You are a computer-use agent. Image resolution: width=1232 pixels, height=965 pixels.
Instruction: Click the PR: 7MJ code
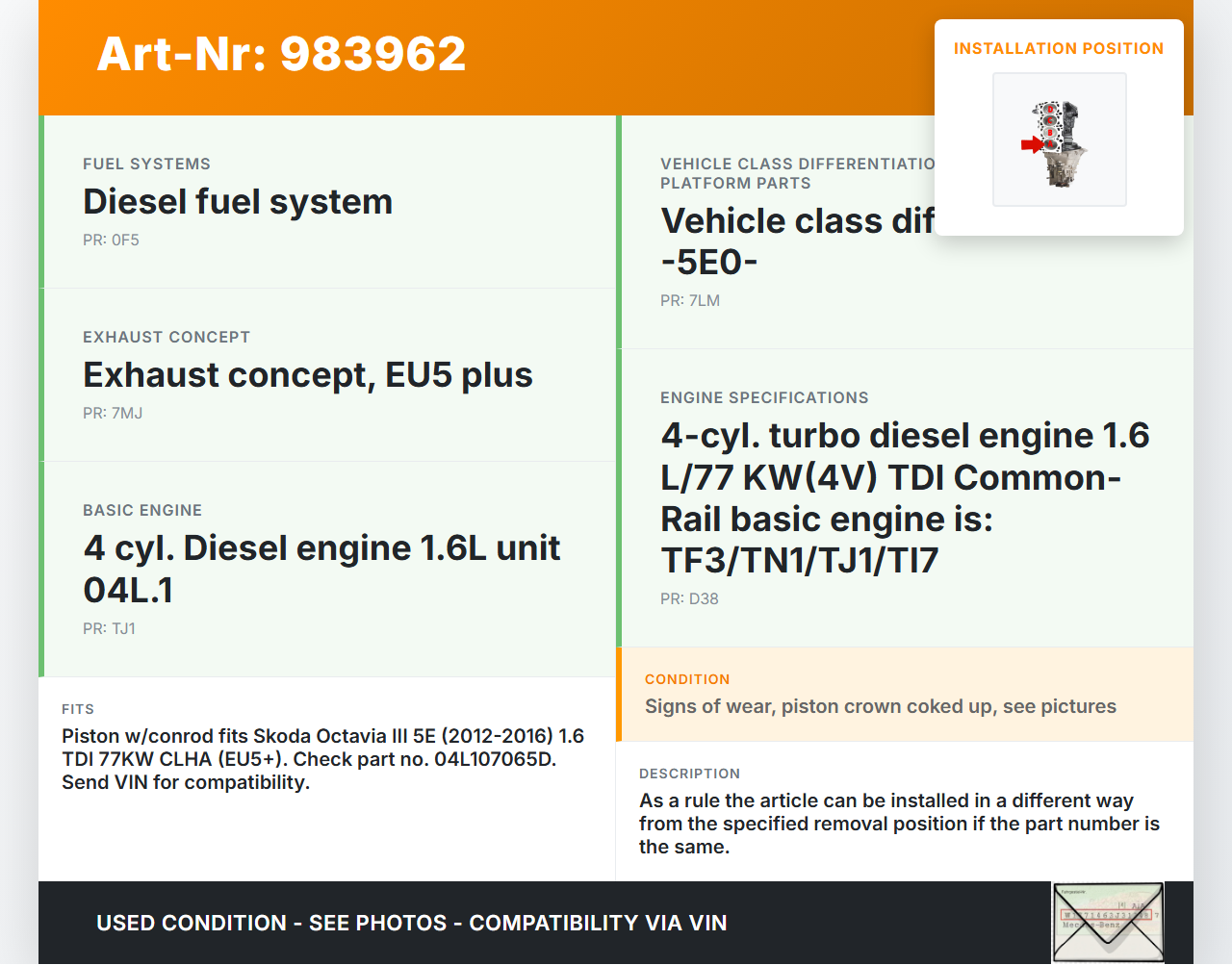(113, 414)
